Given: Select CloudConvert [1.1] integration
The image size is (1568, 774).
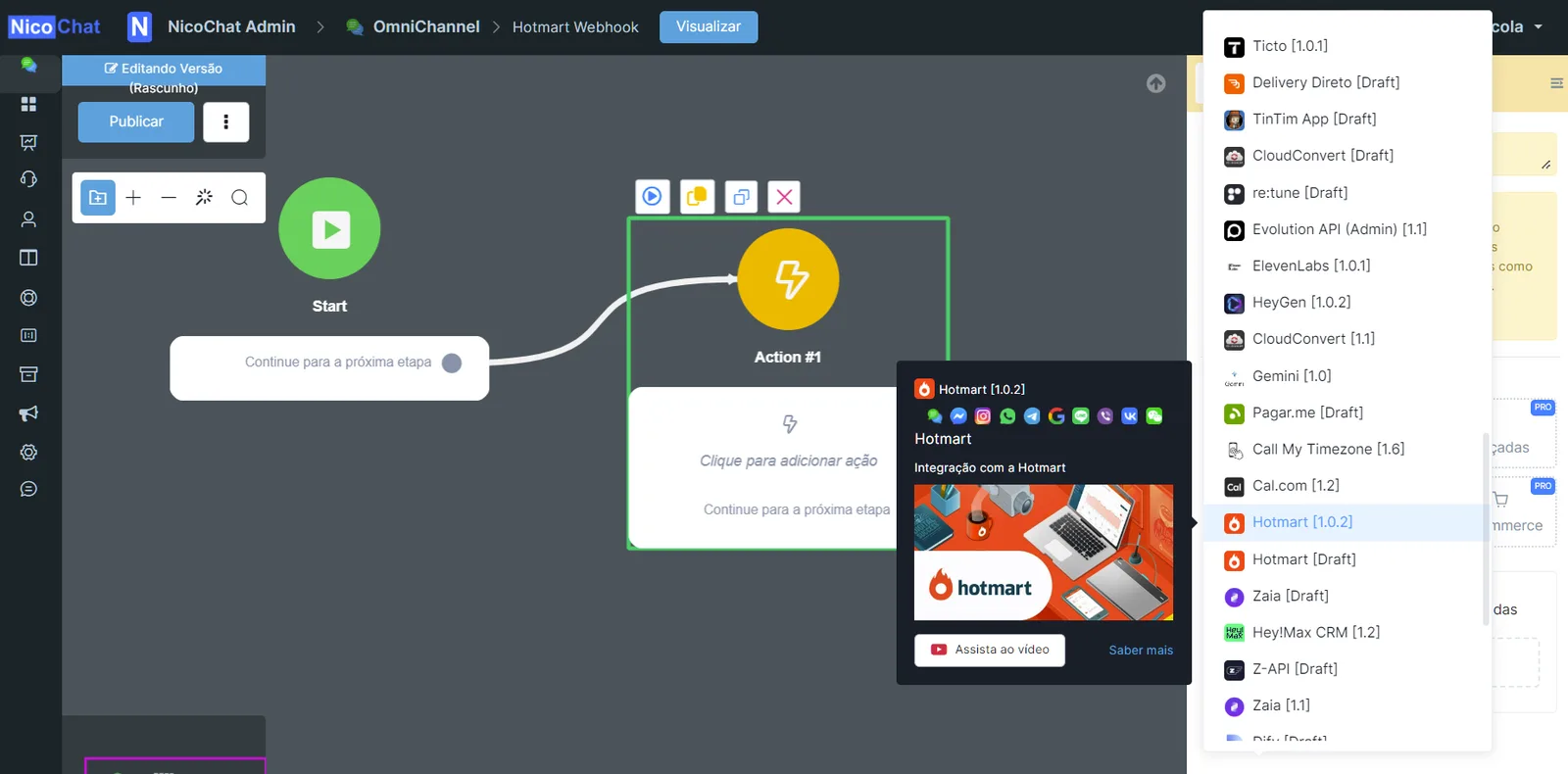Looking at the screenshot, I should click(x=1347, y=339).
